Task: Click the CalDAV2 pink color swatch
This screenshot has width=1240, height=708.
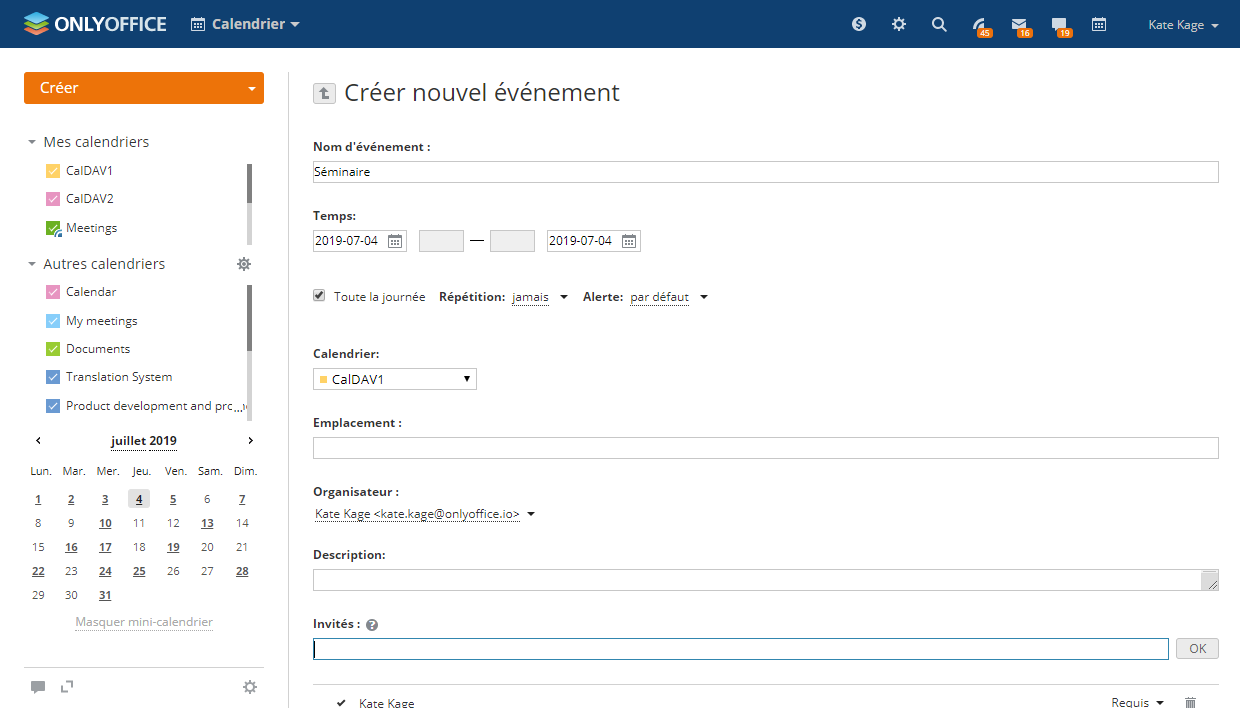Action: pos(54,199)
